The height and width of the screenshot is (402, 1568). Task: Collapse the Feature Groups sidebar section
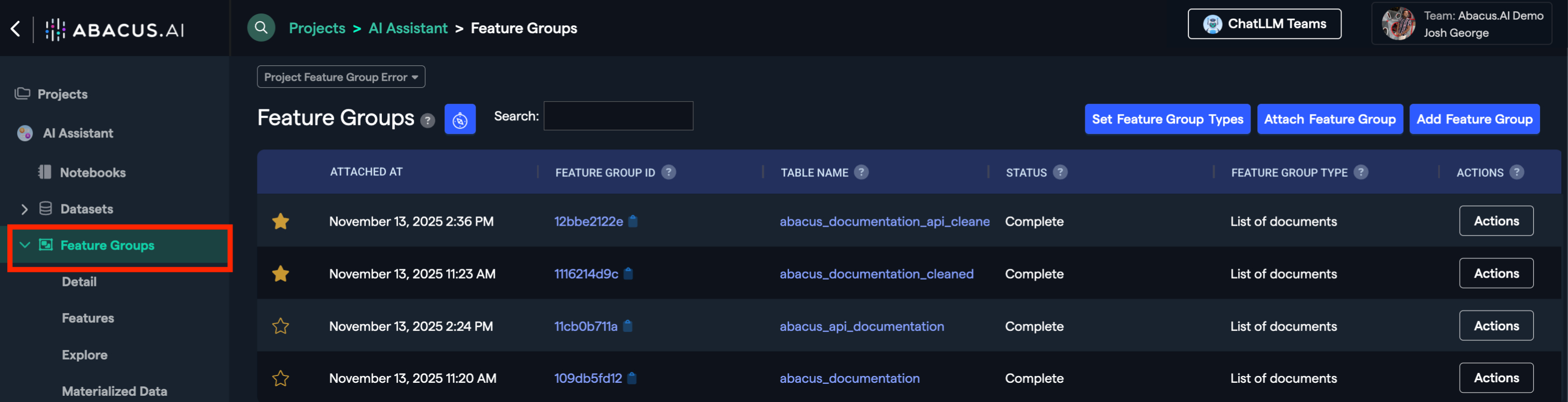[25, 245]
